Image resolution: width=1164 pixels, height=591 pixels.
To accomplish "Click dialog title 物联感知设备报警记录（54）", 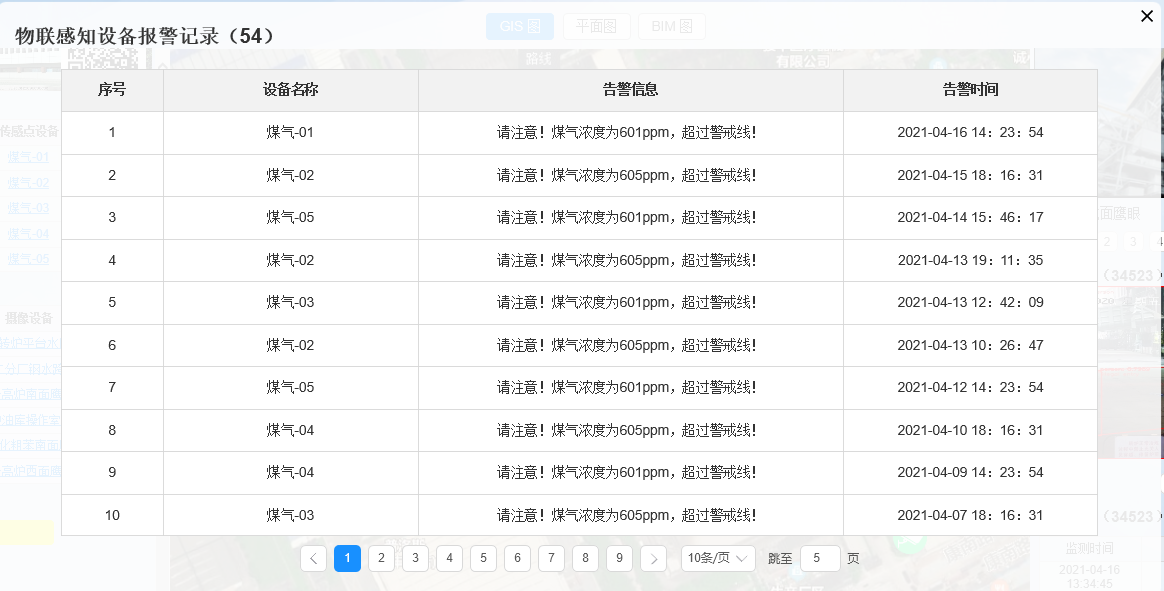I will point(146,36).
